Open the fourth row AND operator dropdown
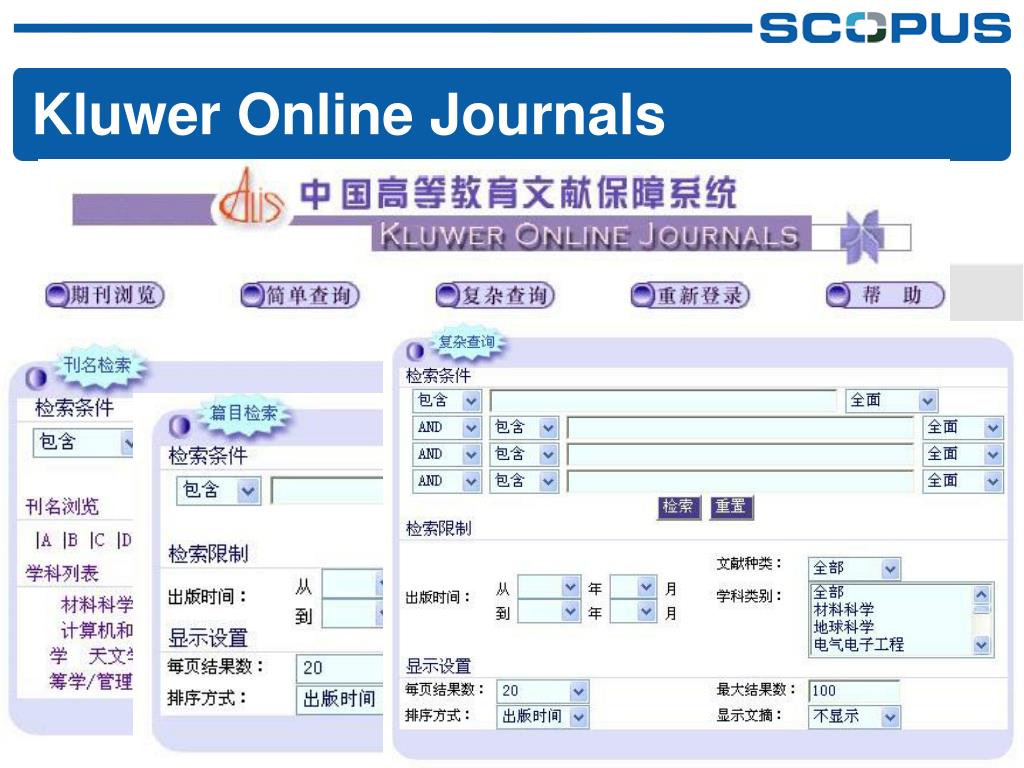1024x768 pixels. (447, 481)
